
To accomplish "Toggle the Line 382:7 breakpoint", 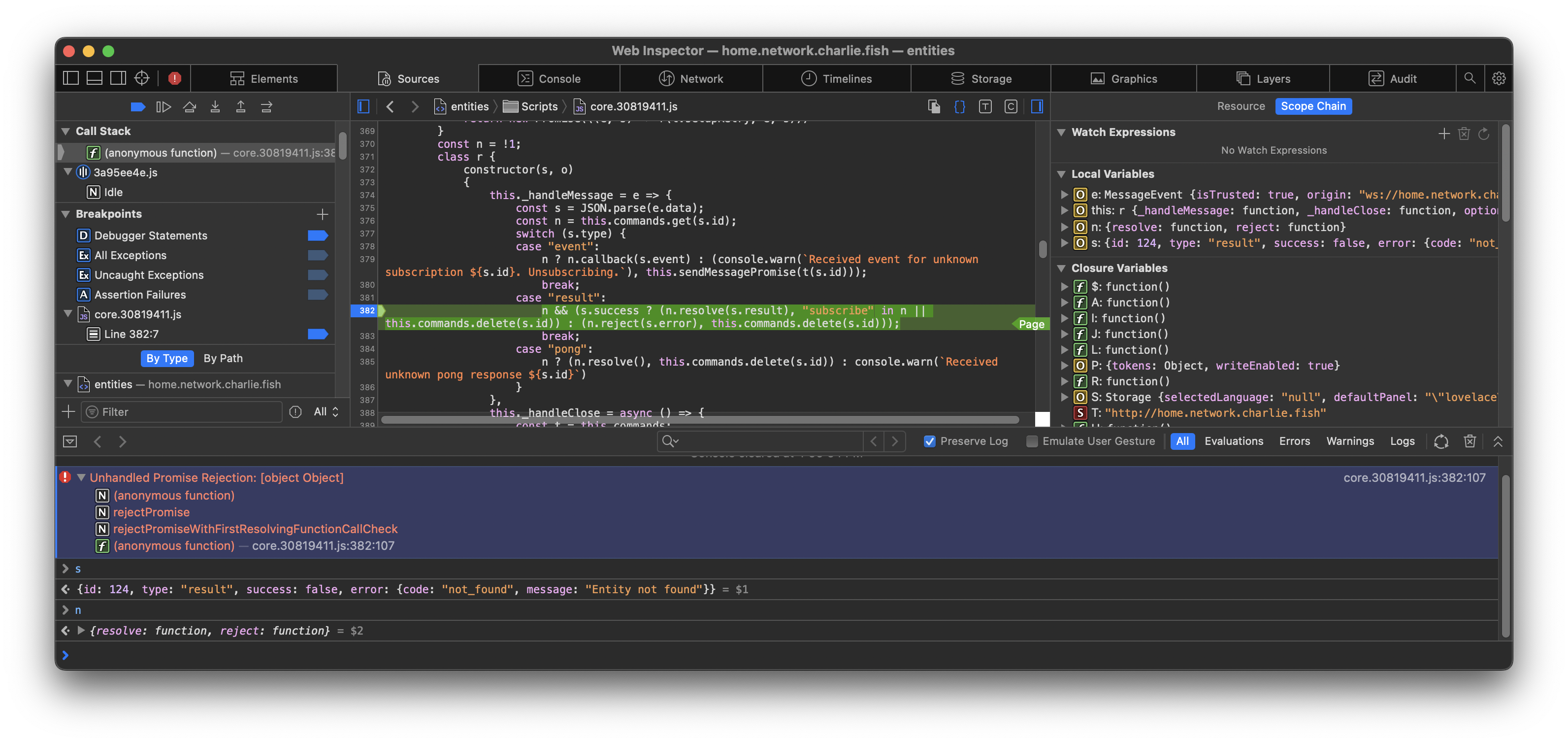I will [318, 334].
